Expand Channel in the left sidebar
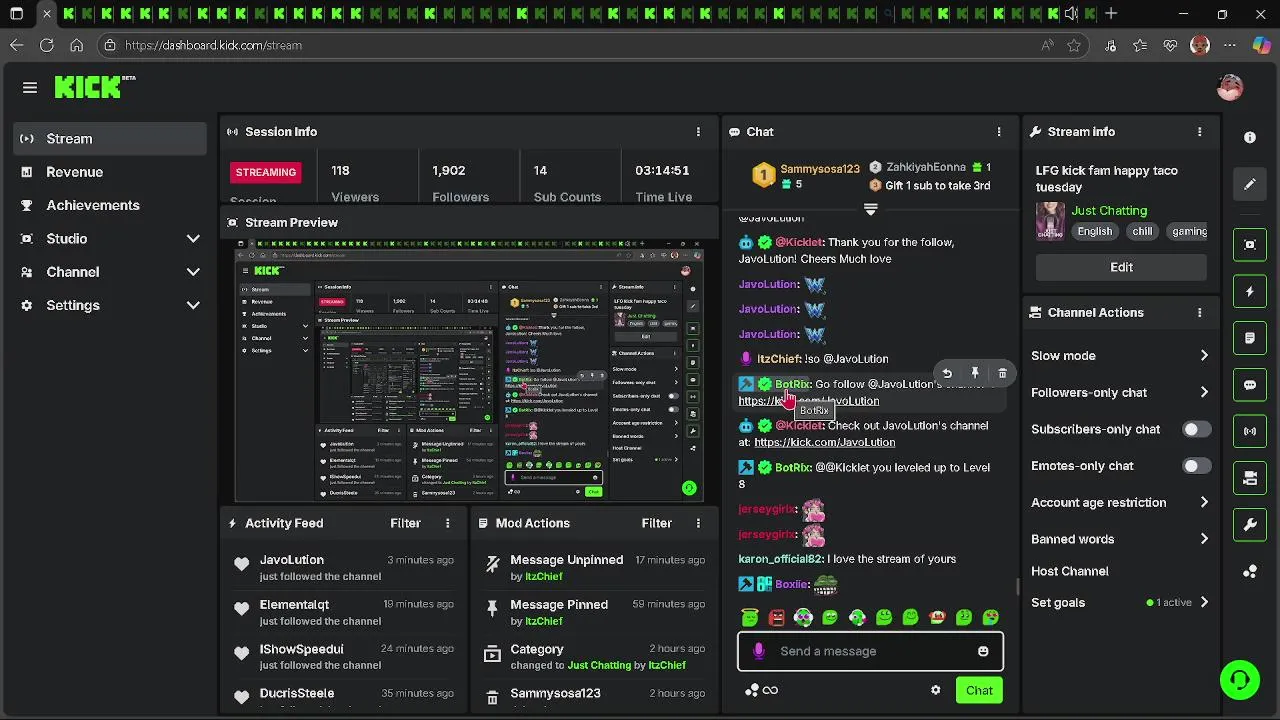The height and width of the screenshot is (720, 1280). [110, 272]
